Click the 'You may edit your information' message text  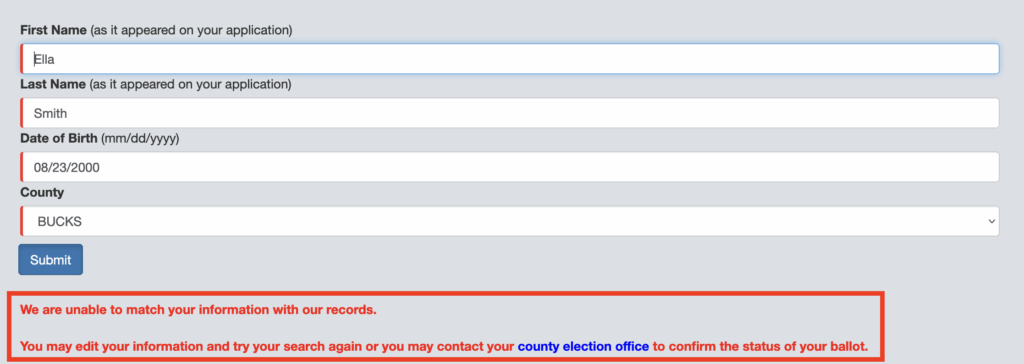click(267, 346)
